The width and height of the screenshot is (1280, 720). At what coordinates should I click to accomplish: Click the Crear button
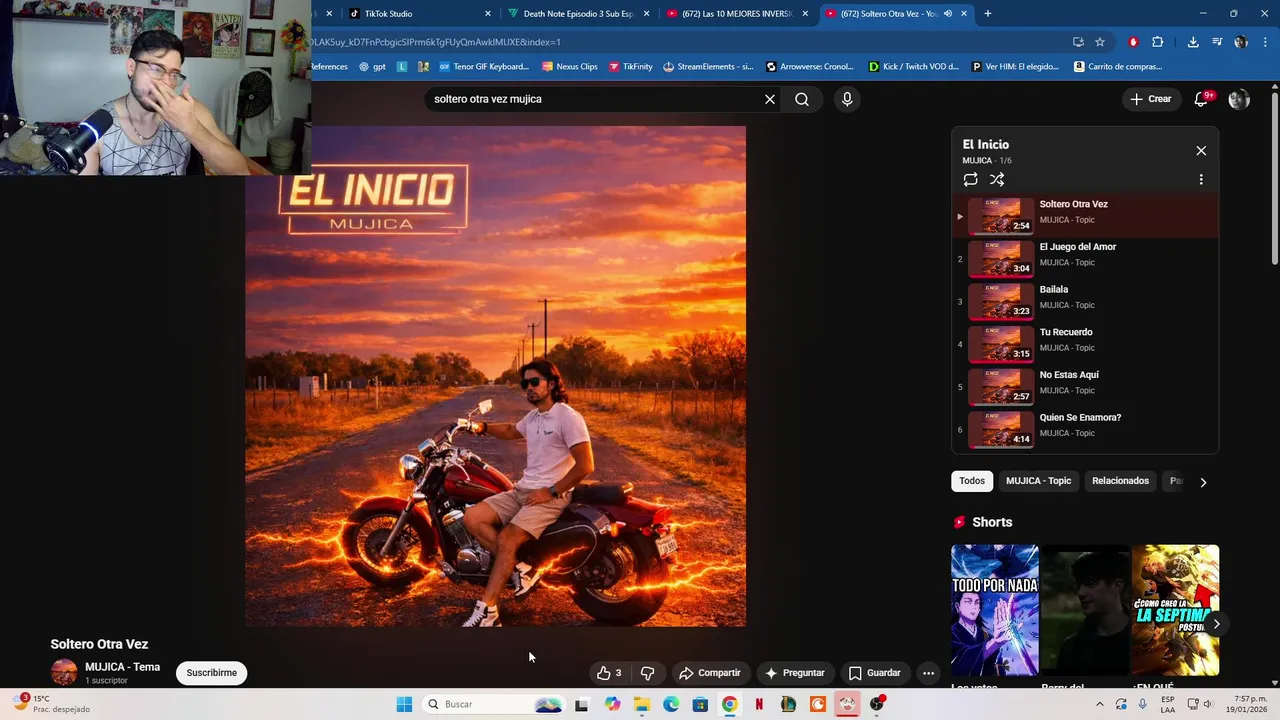tap(1151, 99)
